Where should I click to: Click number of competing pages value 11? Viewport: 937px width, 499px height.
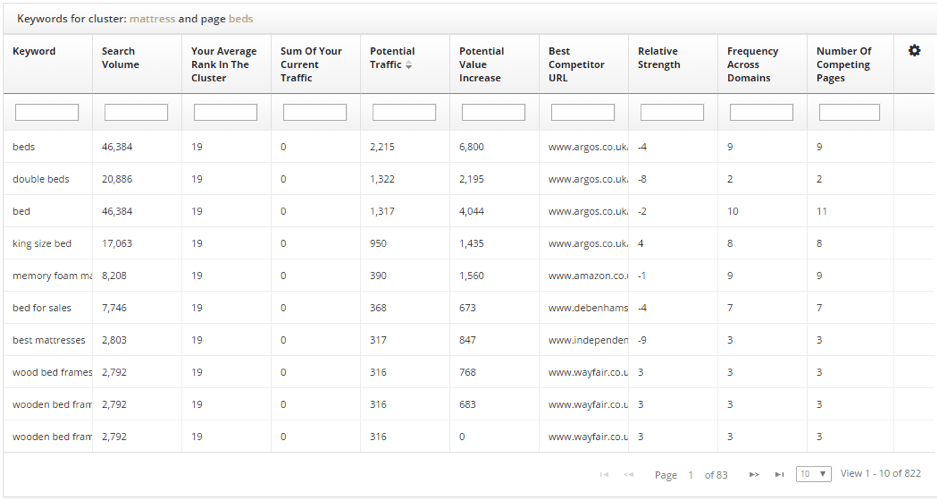click(822, 212)
